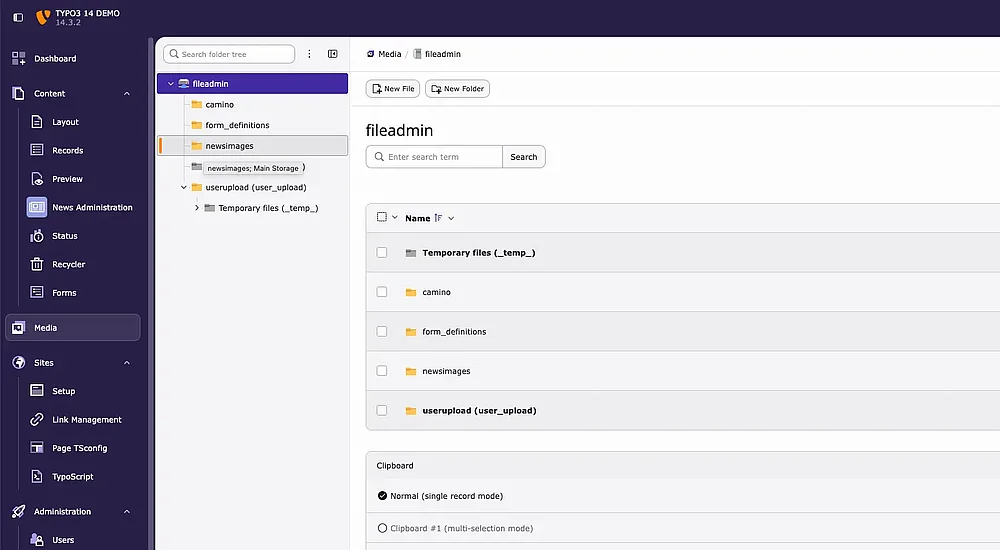
Task: Expand Temporary files tree node chevron
Action: point(196,208)
